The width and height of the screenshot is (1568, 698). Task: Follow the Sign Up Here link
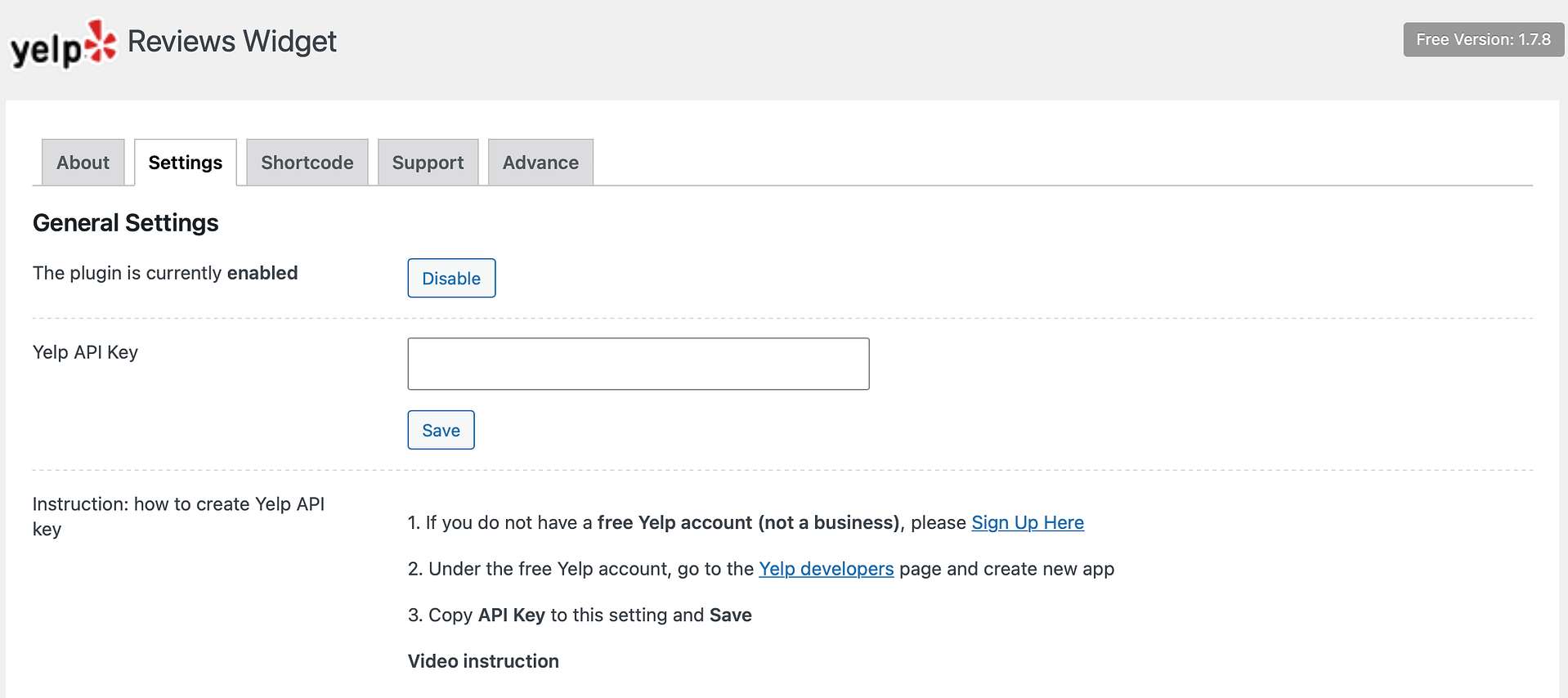(1028, 522)
